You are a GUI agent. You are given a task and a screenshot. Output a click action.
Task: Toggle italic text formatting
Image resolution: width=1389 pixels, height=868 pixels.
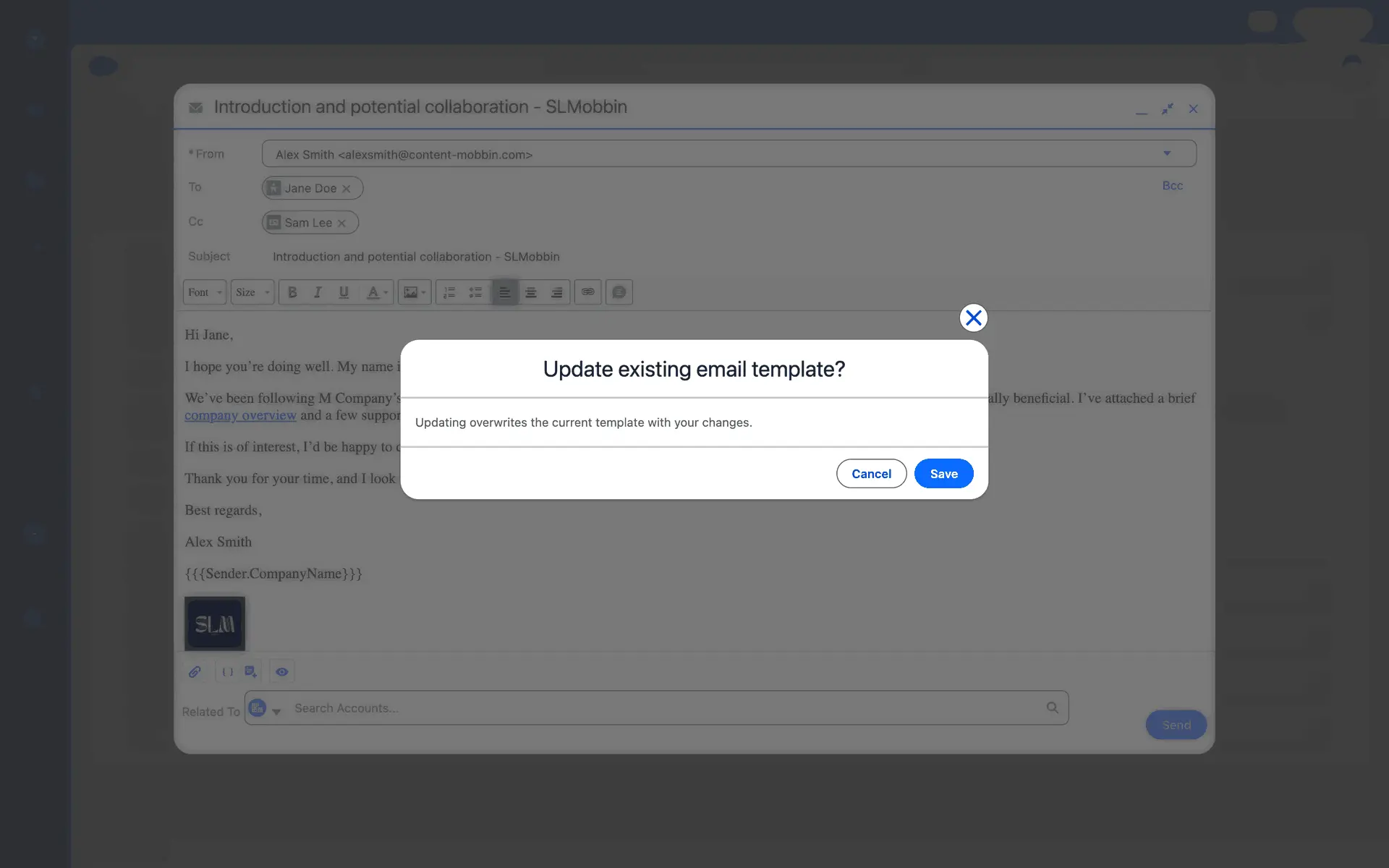coord(318,292)
